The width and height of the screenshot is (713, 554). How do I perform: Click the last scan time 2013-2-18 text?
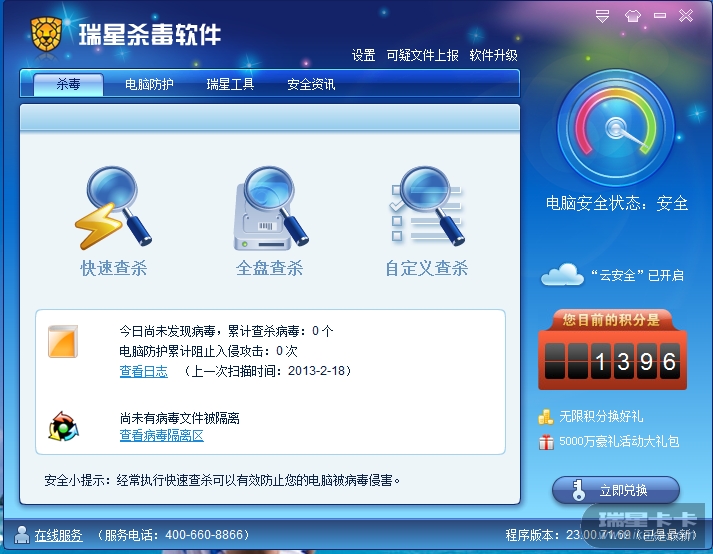[x=267, y=371]
